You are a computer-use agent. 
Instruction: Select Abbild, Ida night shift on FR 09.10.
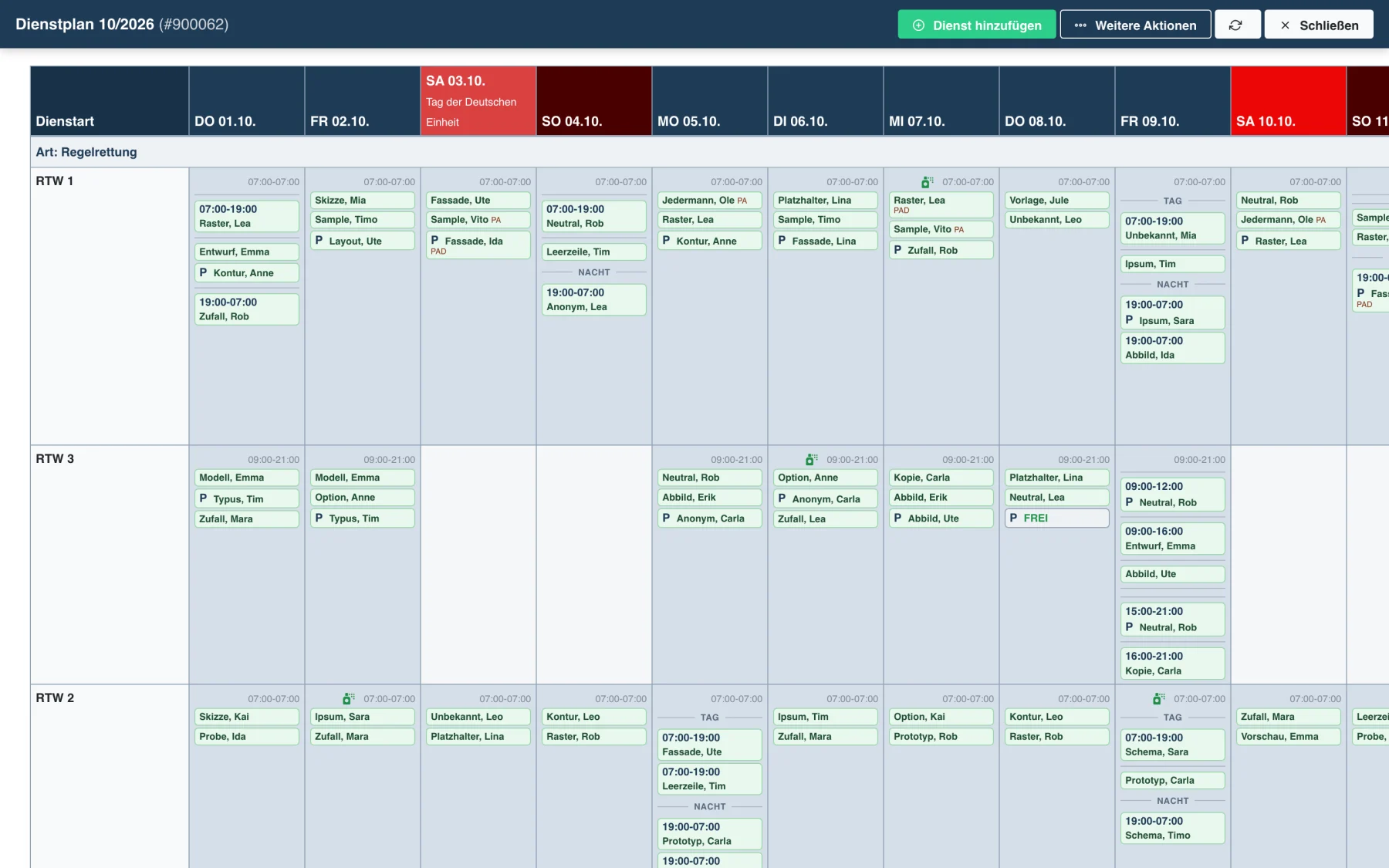[1172, 348]
